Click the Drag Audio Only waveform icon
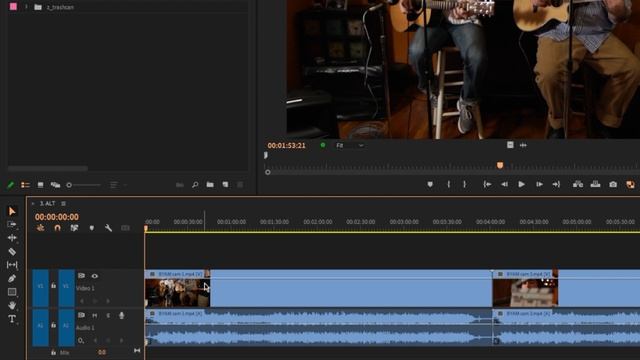 tap(523, 145)
